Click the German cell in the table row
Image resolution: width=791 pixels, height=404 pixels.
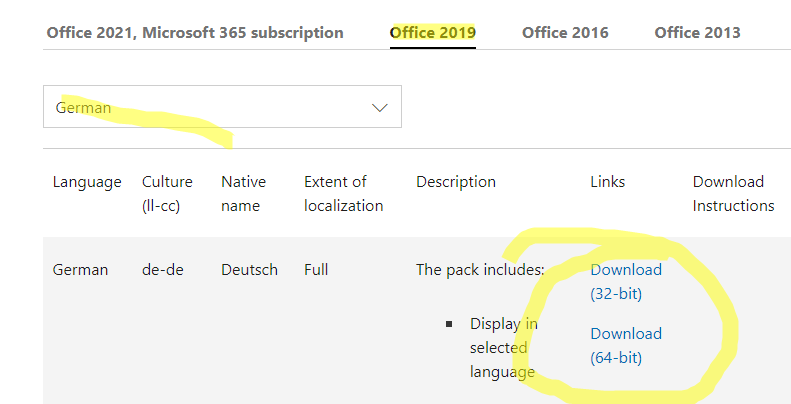coord(80,269)
